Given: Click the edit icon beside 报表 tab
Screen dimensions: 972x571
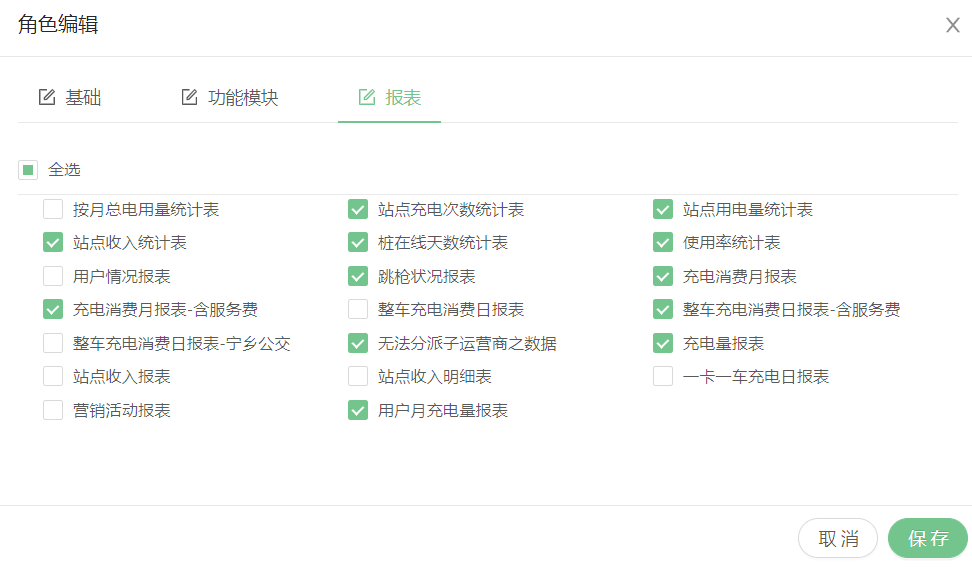Looking at the screenshot, I should [x=367, y=97].
